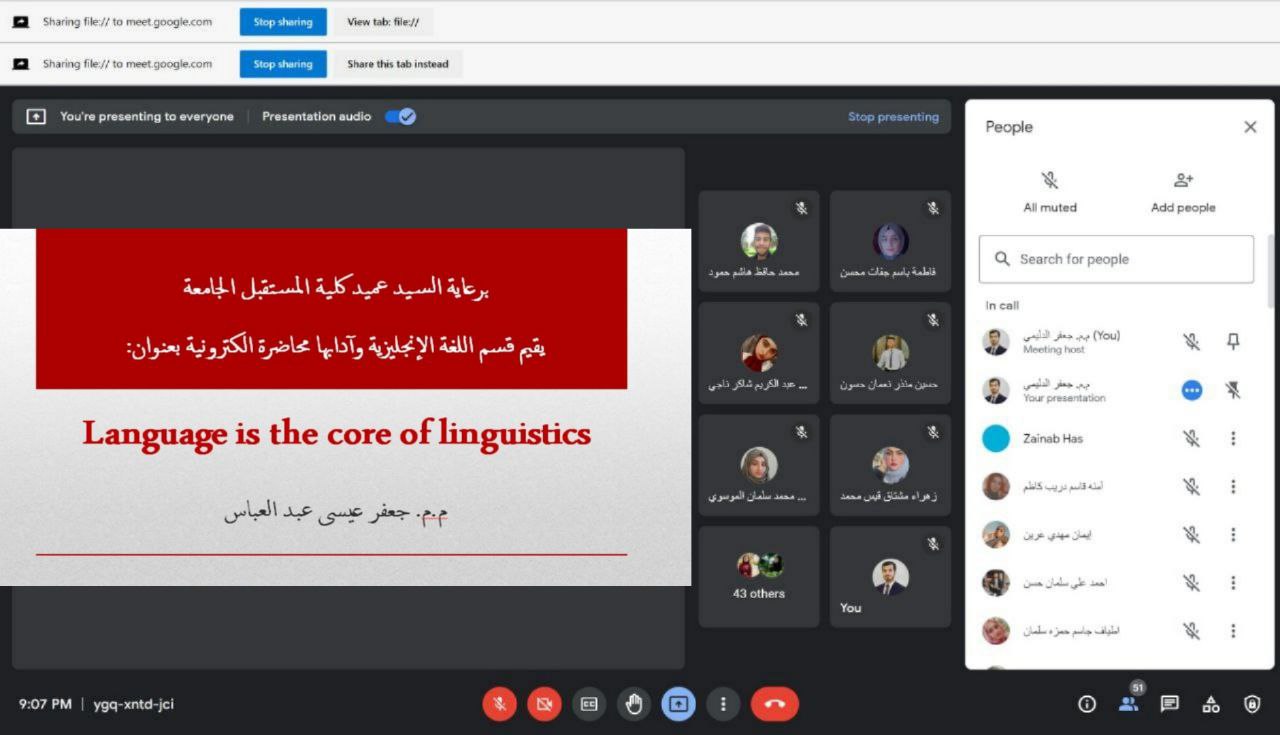Toggle the Presentation audio switch
The image size is (1280, 735).
401,116
